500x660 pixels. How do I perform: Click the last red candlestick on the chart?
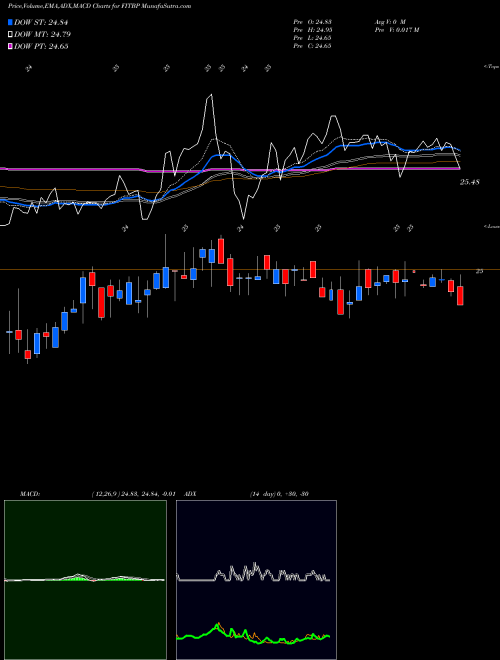(460, 295)
